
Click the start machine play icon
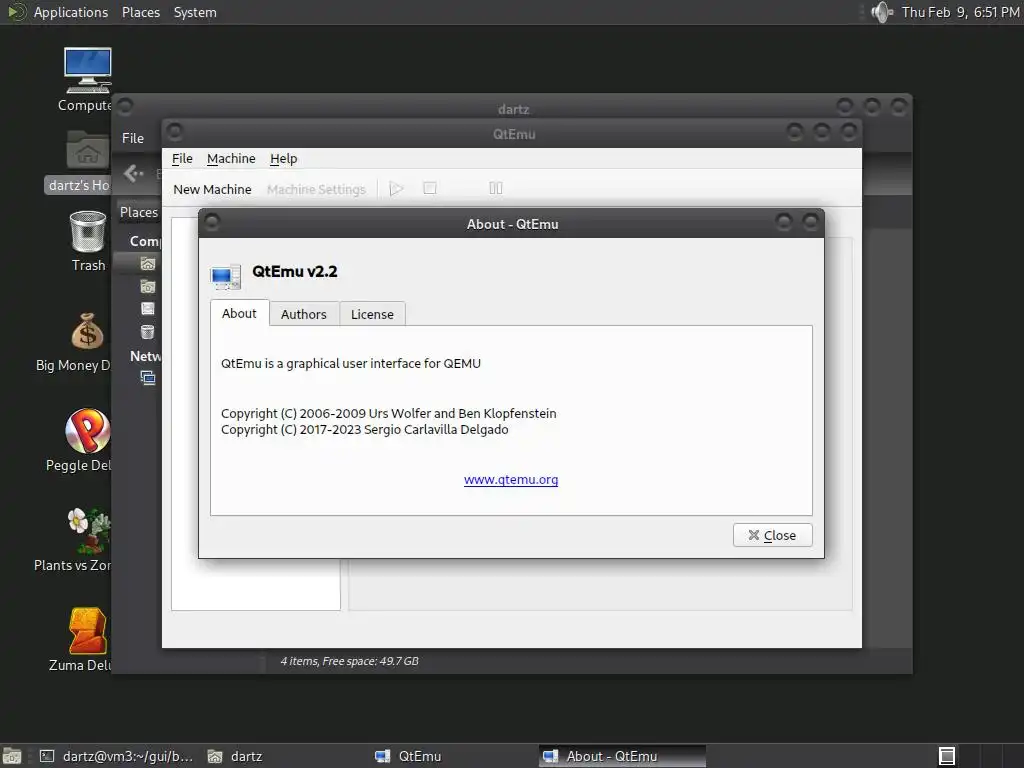tap(396, 189)
